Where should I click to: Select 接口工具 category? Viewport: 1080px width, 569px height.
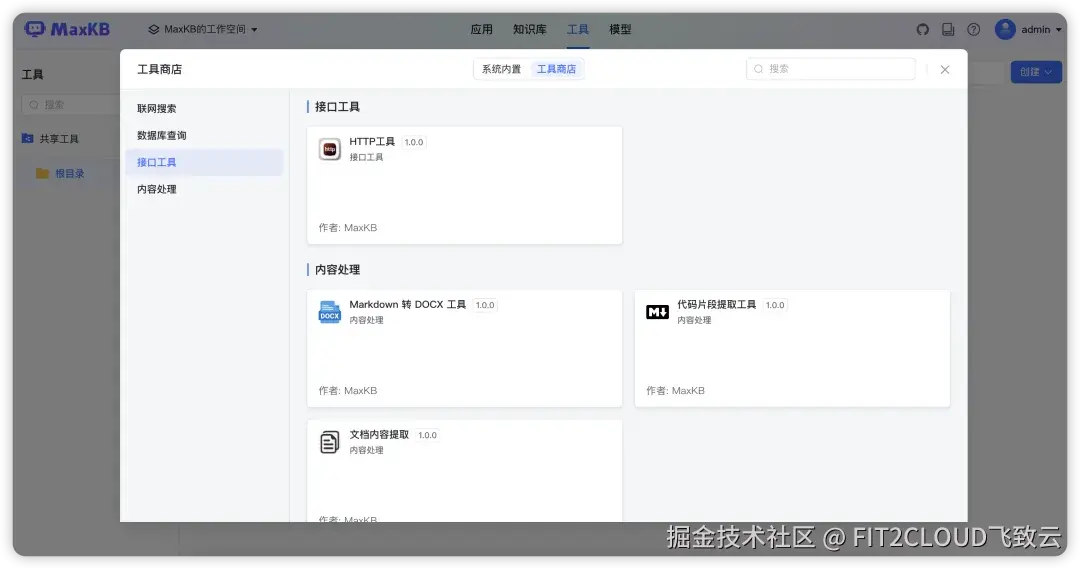click(204, 162)
